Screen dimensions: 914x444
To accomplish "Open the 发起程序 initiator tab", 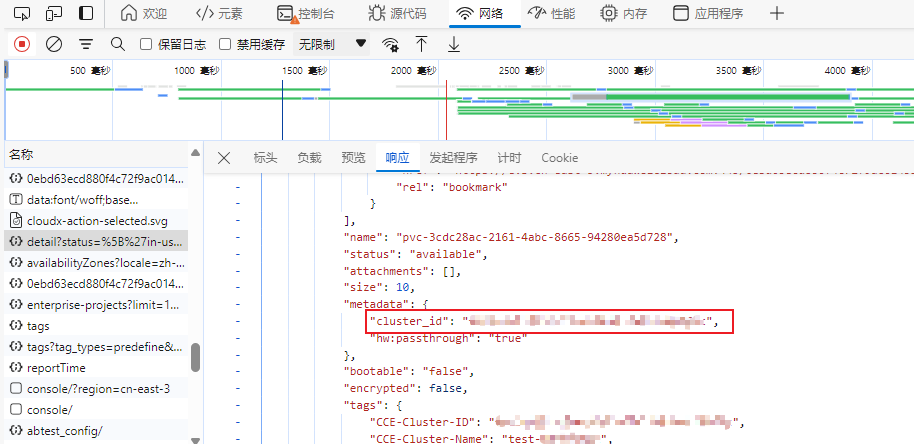I will tap(454, 158).
